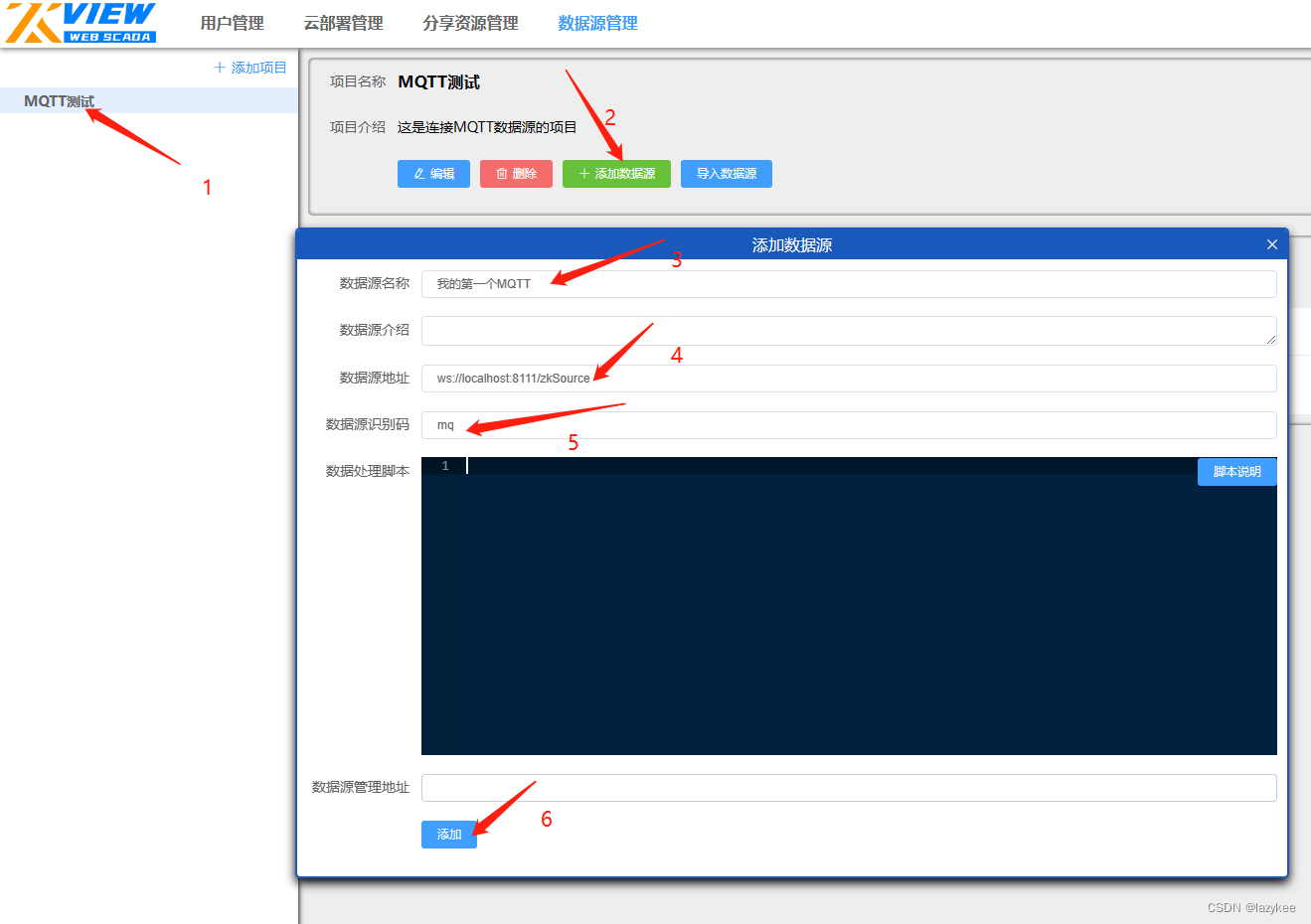Screen dimensions: 1311x924
Task: Click the CSDN @lazykee watermark link
Action: point(1250,907)
